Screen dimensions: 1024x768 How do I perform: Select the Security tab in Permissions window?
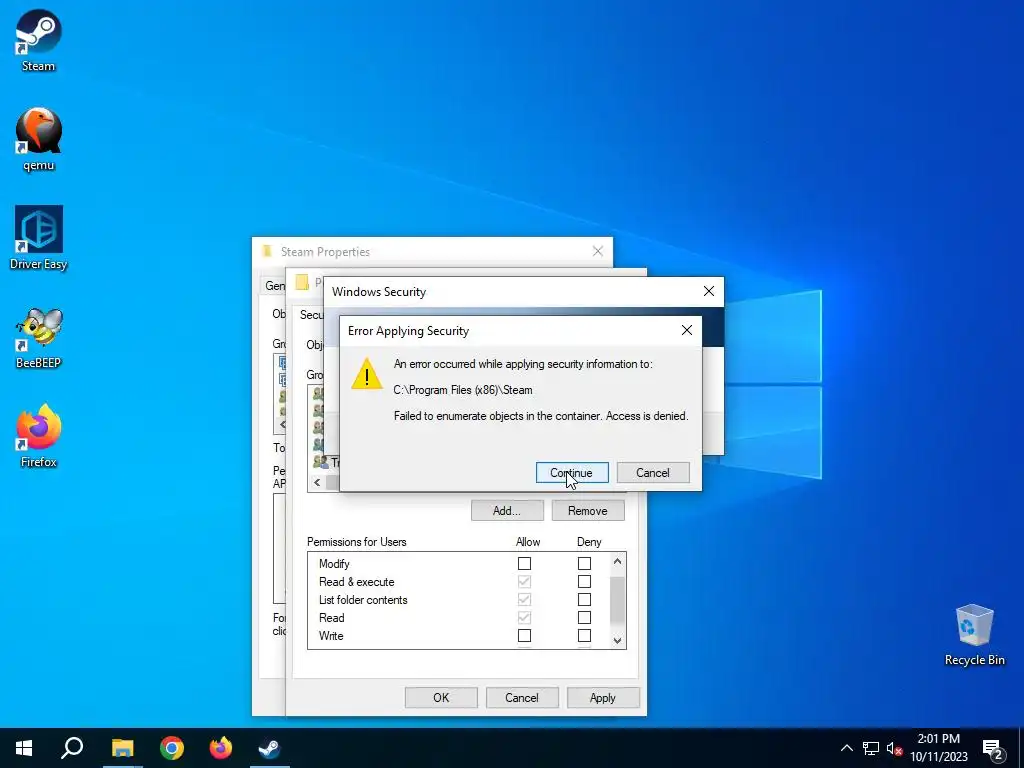pyautogui.click(x=311, y=315)
